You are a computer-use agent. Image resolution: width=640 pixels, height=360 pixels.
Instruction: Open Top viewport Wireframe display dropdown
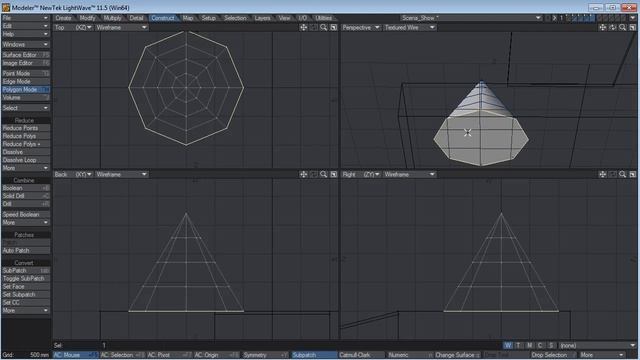(122, 27)
